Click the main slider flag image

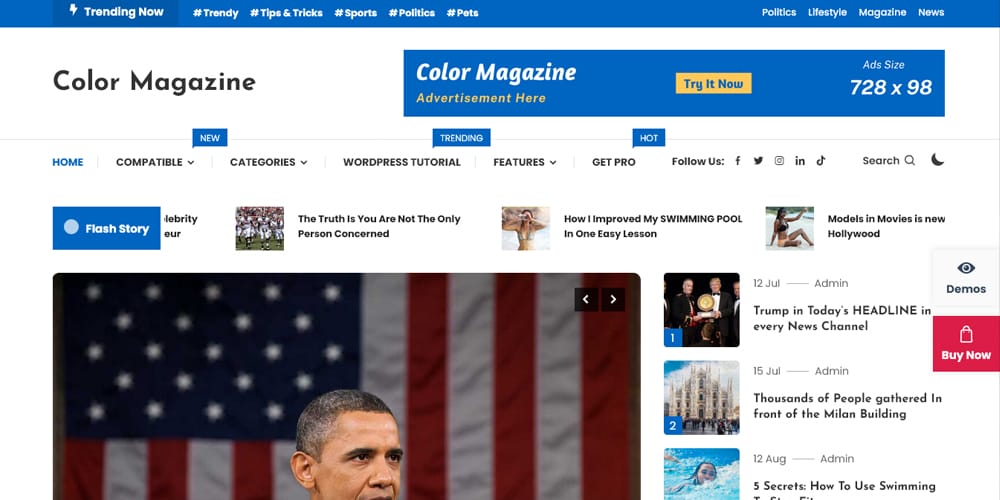346,386
